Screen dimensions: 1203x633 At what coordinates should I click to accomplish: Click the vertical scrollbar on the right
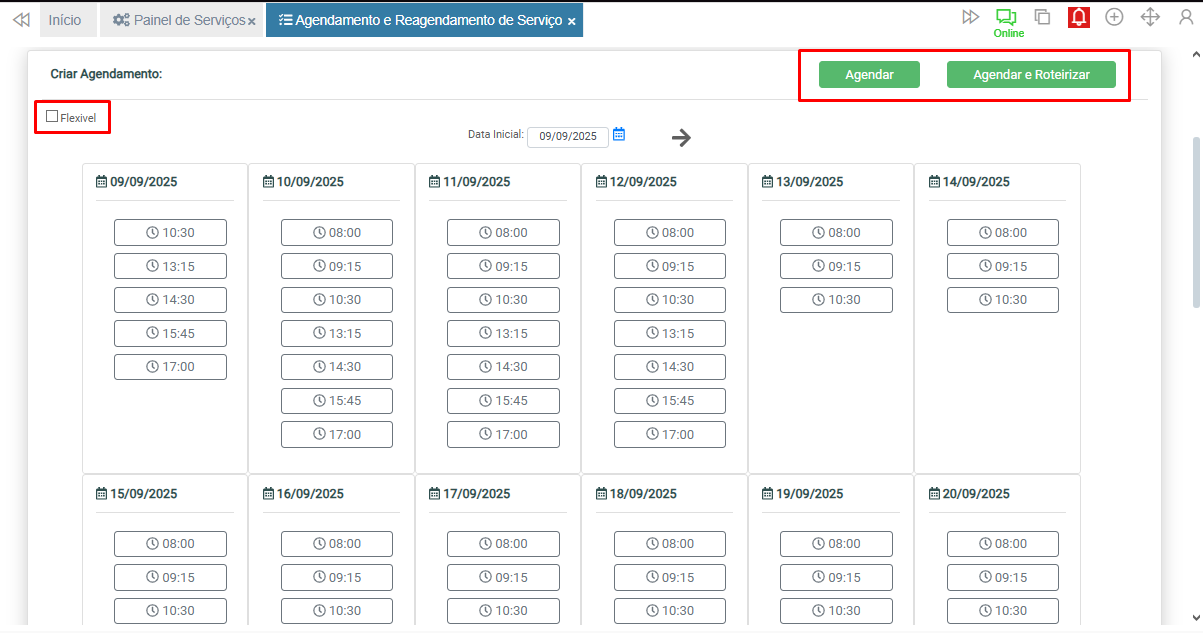[1196, 220]
